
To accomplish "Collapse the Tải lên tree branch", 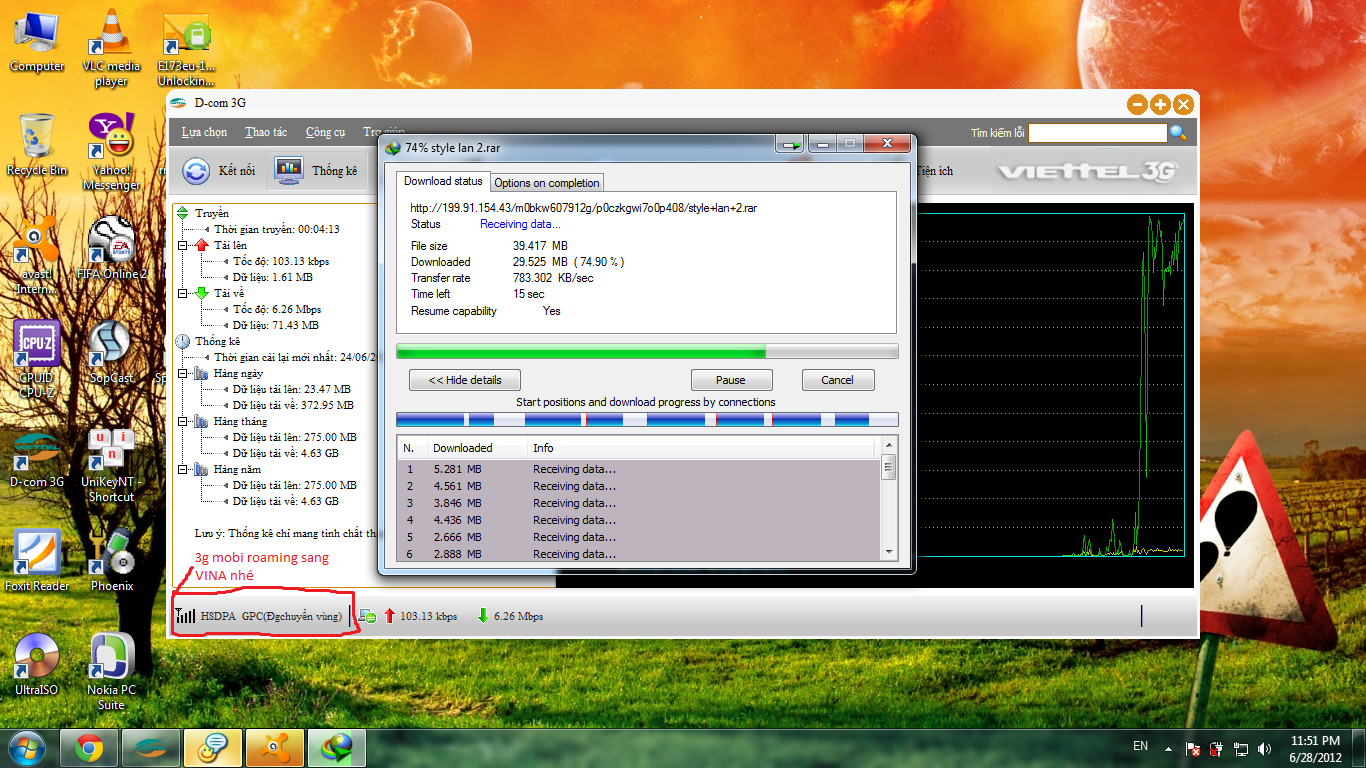I will pos(182,245).
